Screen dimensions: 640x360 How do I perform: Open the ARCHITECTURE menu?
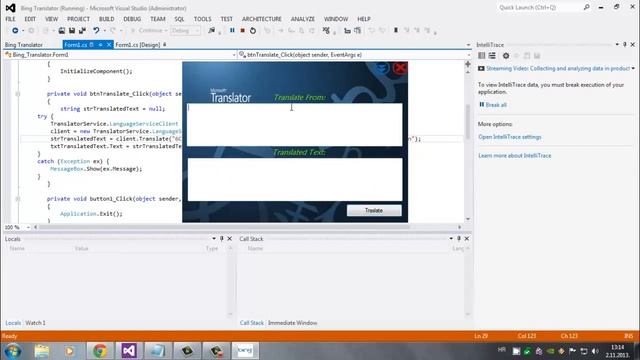pyautogui.click(x=262, y=19)
